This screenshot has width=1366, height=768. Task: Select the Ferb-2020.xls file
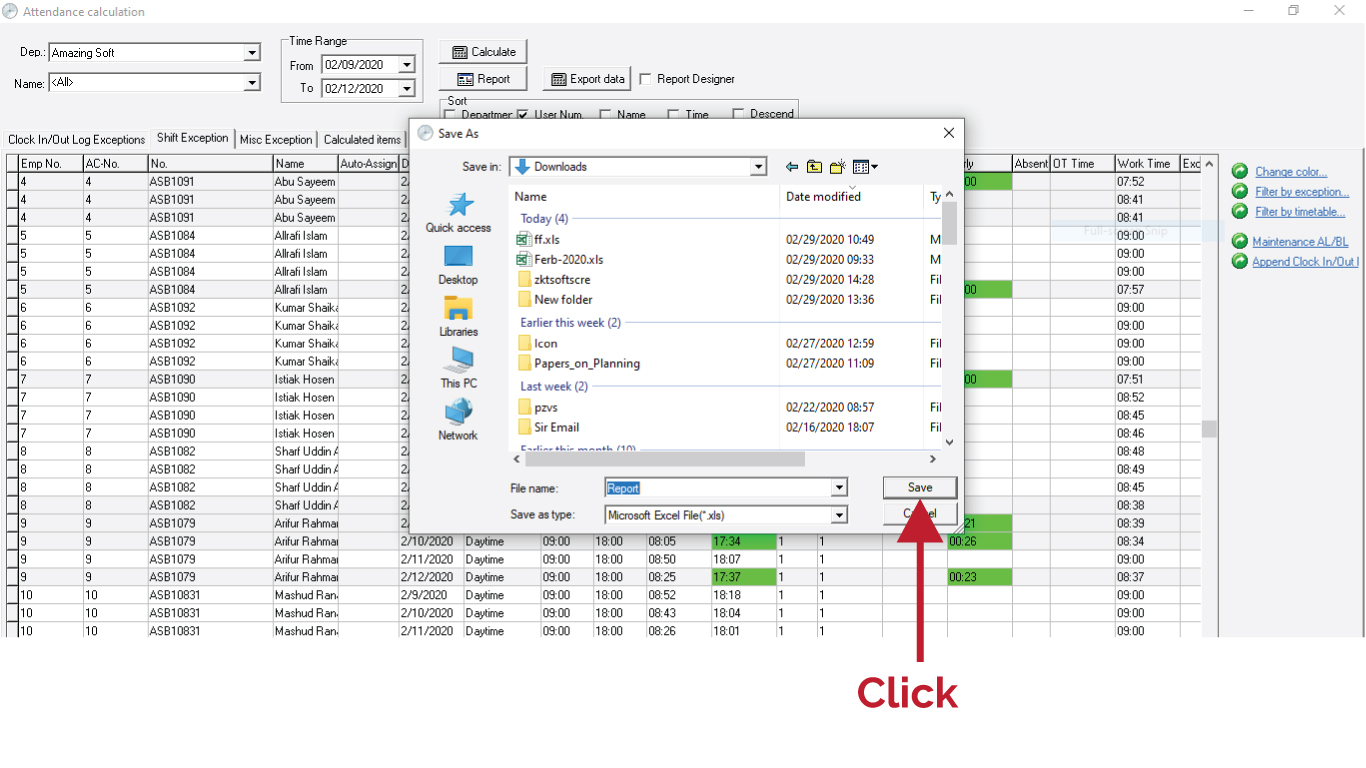tap(569, 260)
